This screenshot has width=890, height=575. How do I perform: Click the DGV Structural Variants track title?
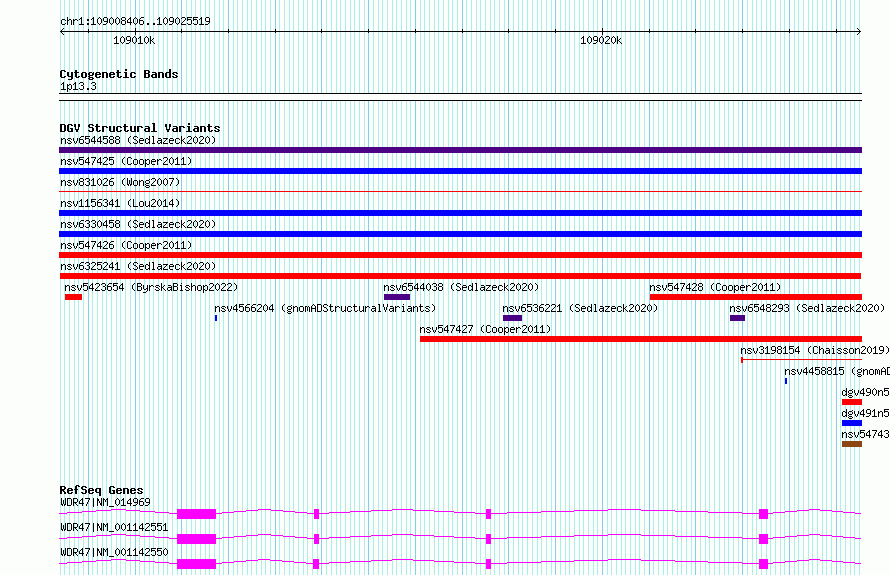click(140, 128)
